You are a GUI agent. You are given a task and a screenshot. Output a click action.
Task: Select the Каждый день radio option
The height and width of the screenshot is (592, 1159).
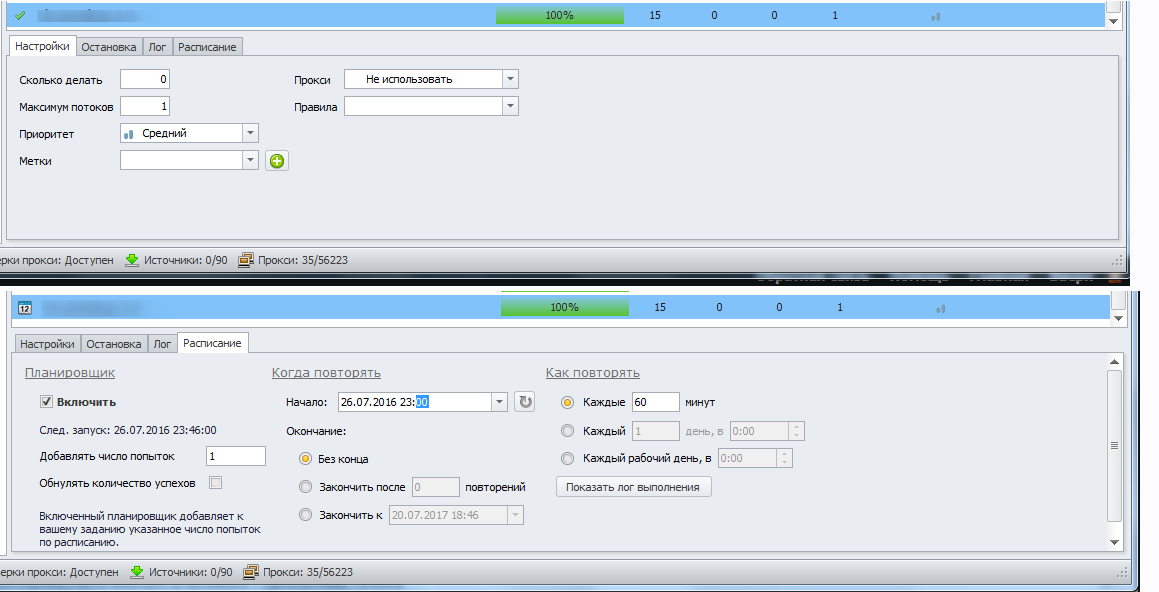tap(568, 431)
